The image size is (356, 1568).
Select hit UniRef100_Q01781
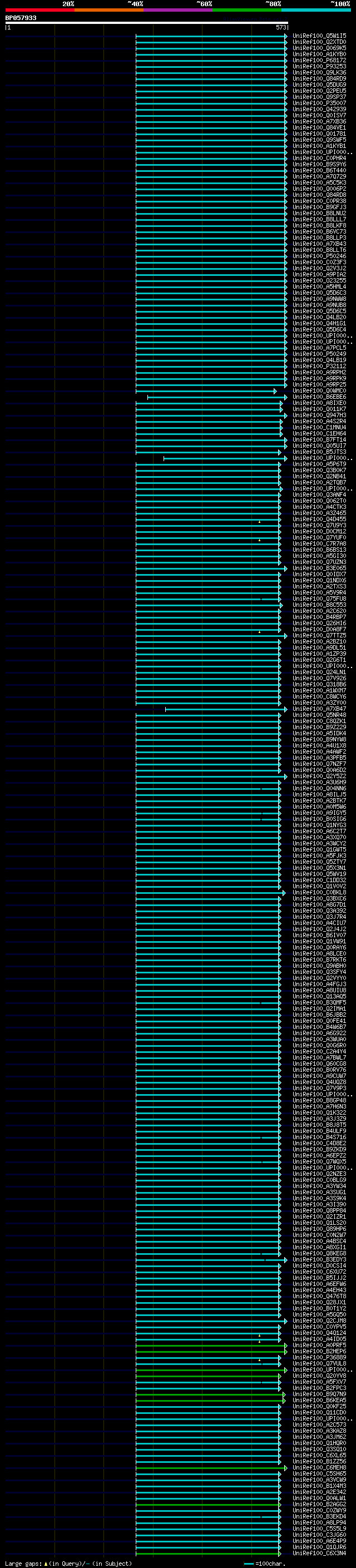[319, 133]
